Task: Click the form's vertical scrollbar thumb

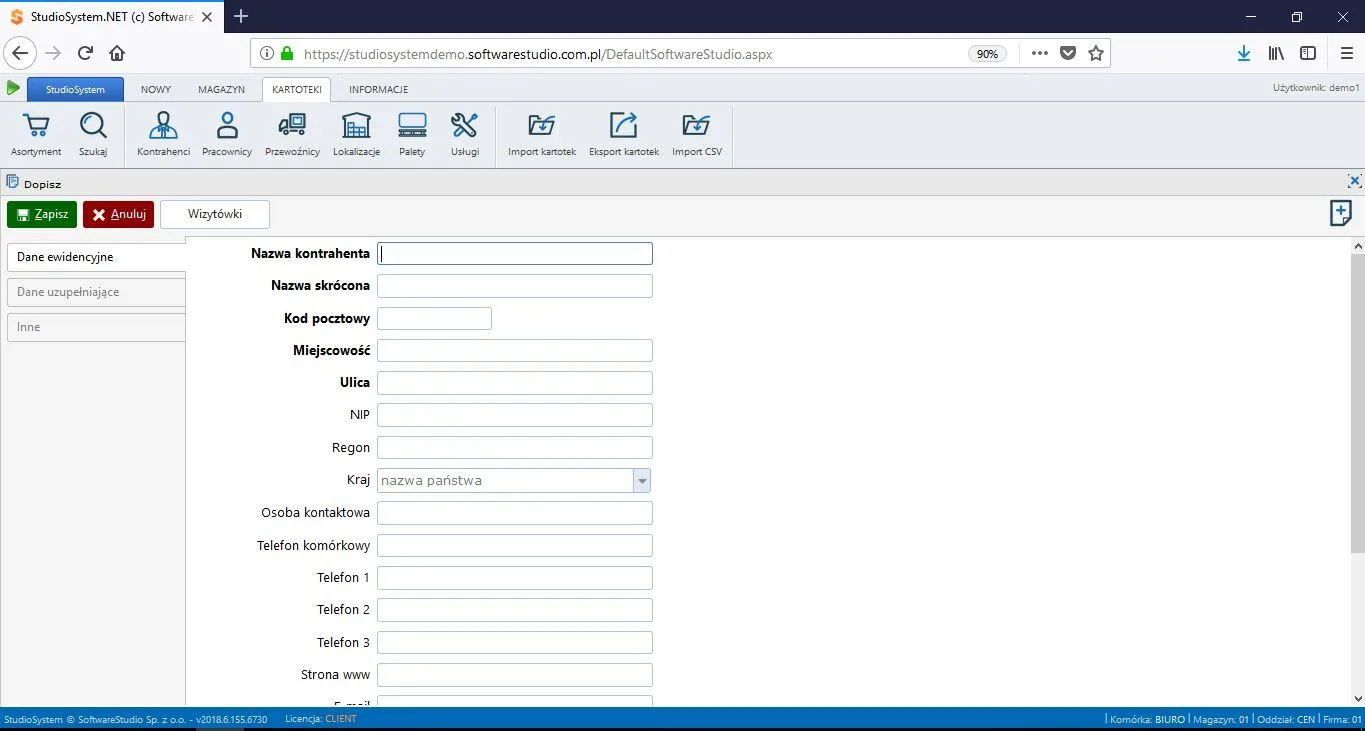Action: 1358,404
